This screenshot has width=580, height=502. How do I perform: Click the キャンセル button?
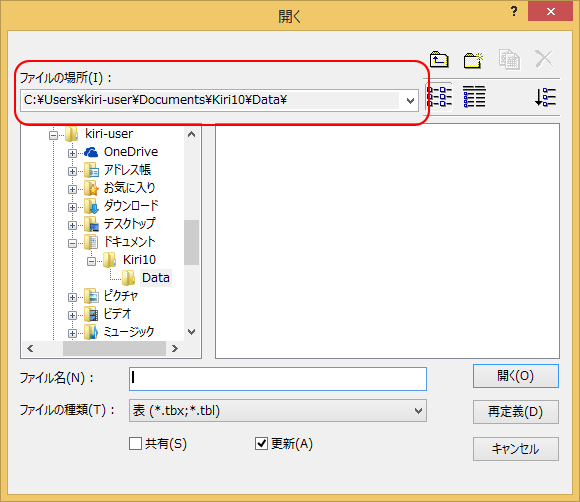[516, 449]
